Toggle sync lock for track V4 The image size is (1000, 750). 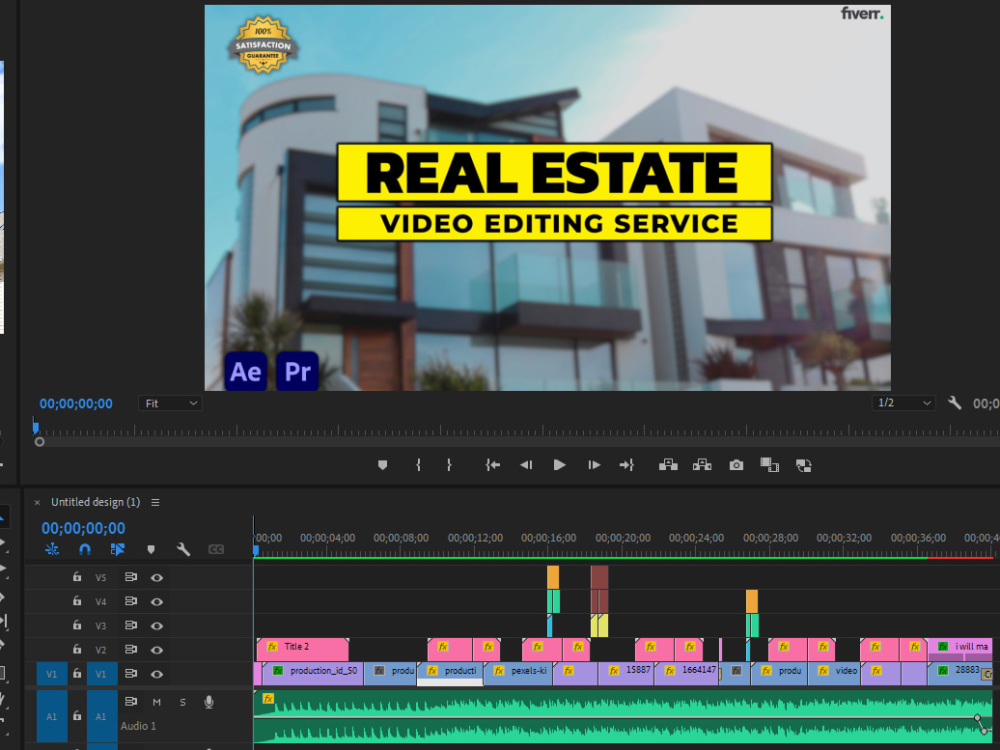(131, 601)
